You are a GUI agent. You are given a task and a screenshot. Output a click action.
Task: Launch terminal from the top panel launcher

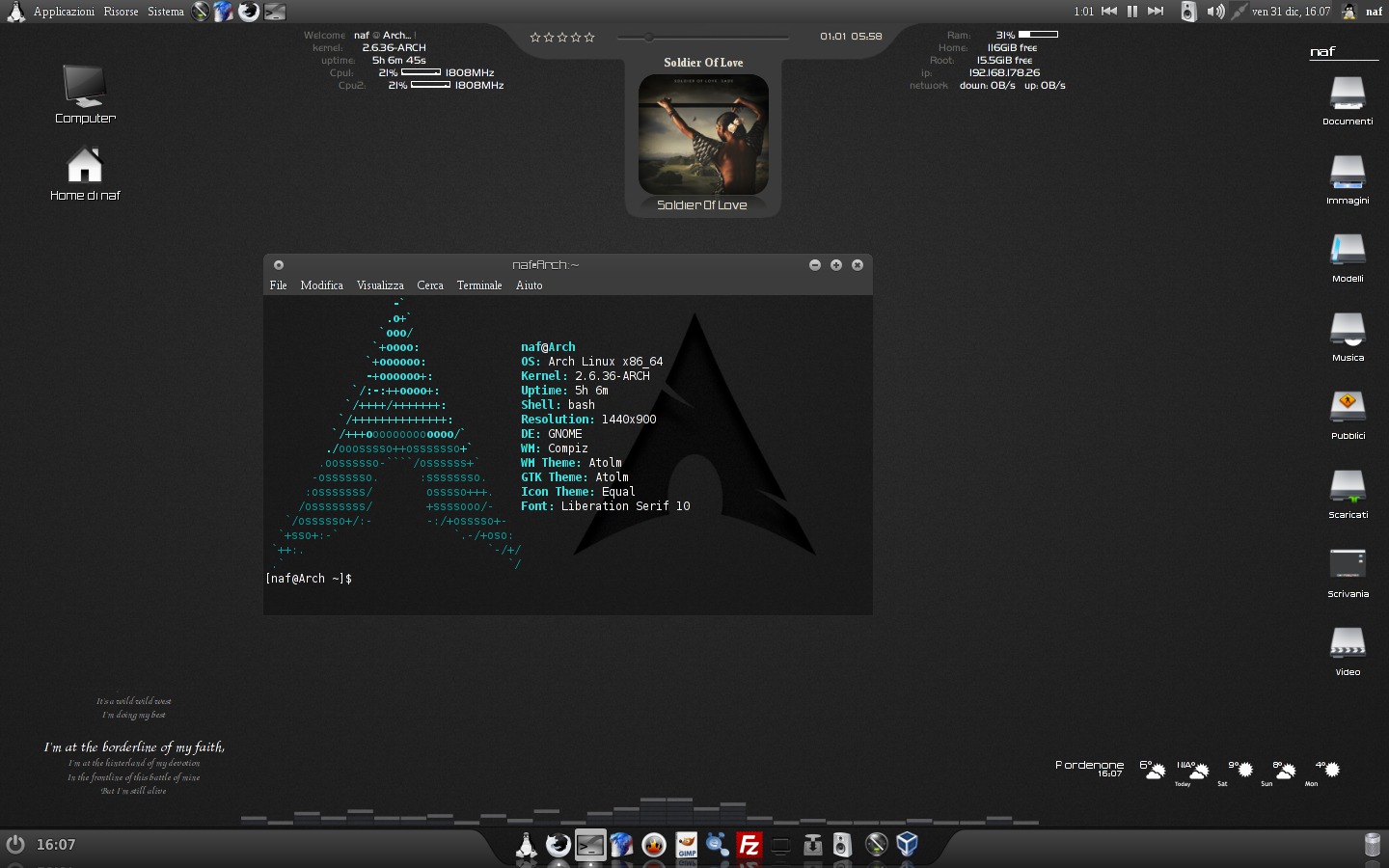tap(275, 12)
